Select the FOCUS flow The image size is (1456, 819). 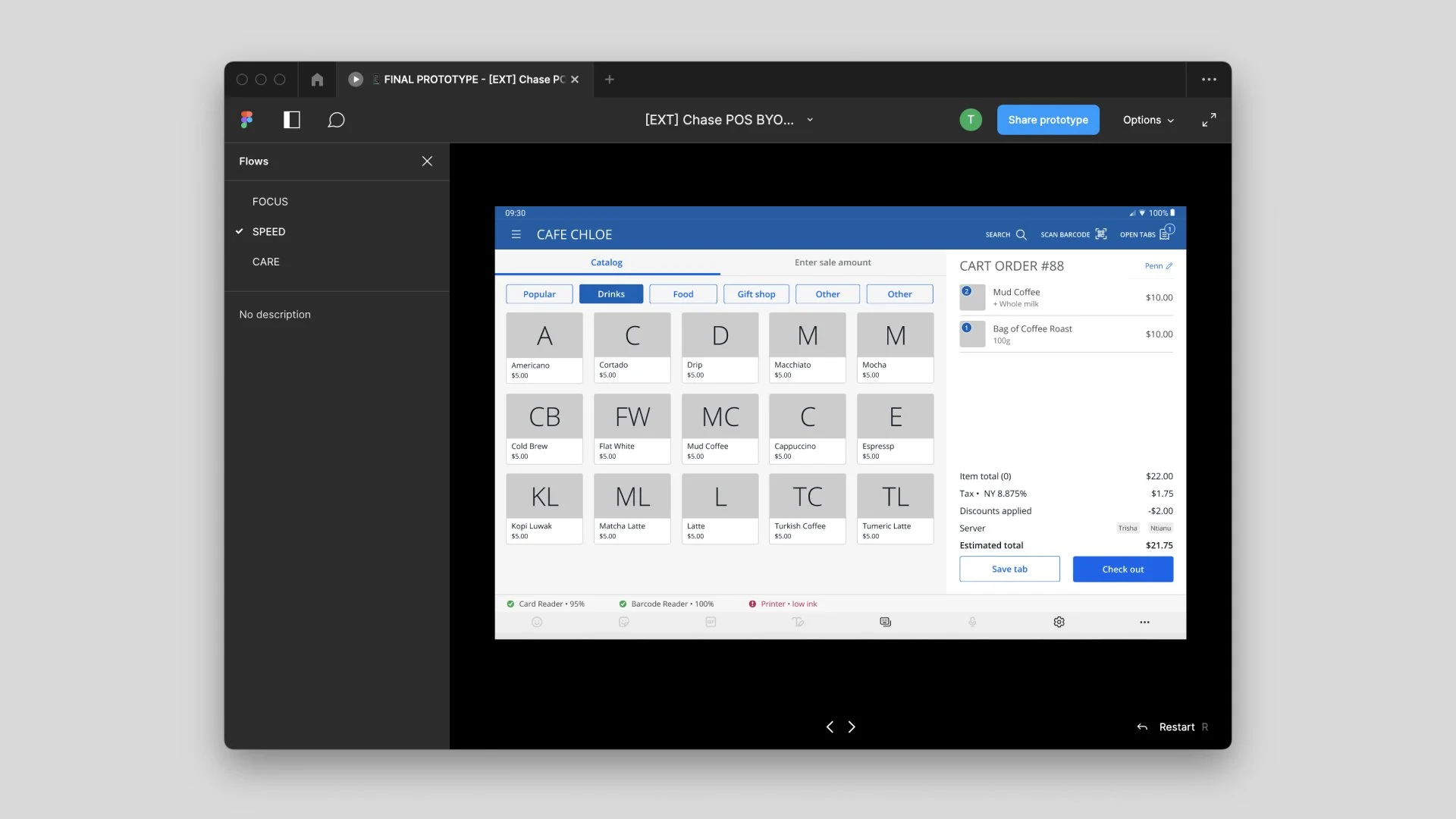click(270, 202)
